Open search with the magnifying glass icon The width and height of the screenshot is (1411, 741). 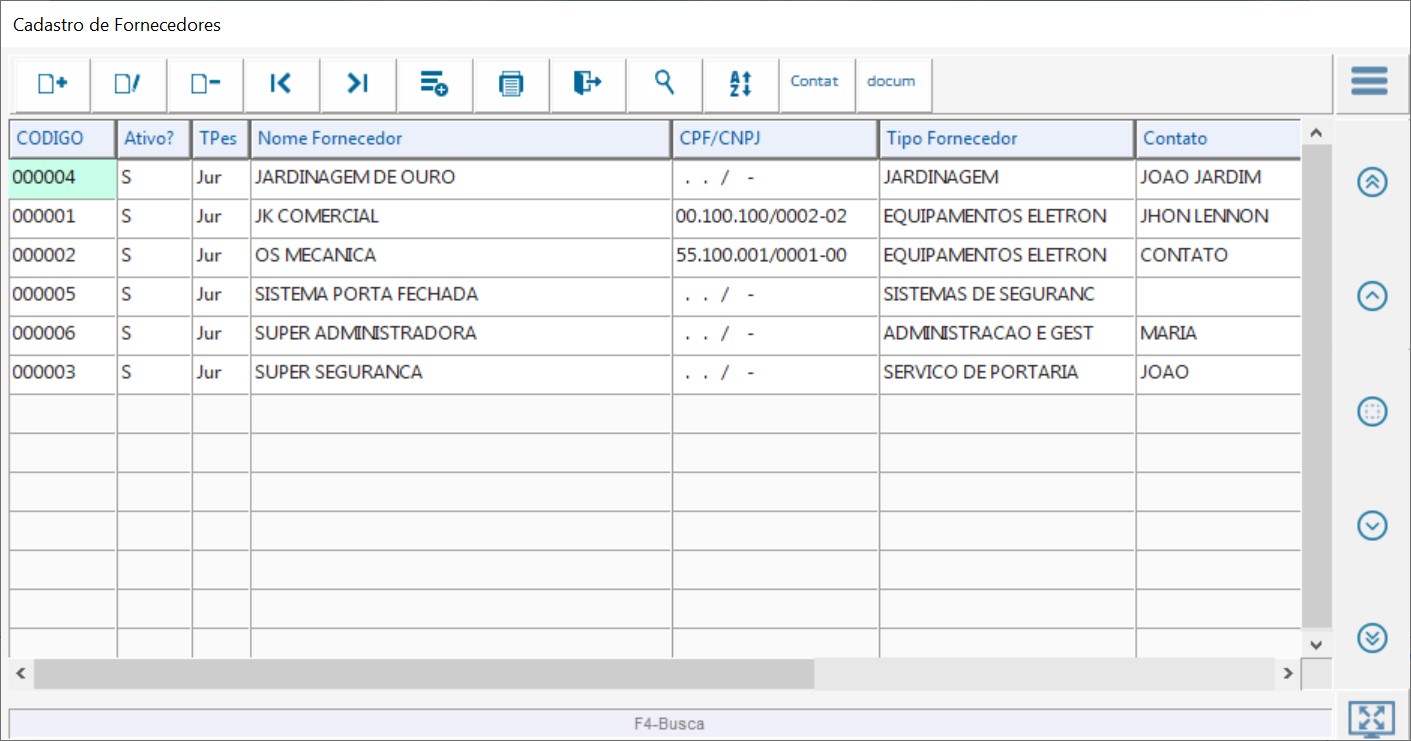pos(664,83)
